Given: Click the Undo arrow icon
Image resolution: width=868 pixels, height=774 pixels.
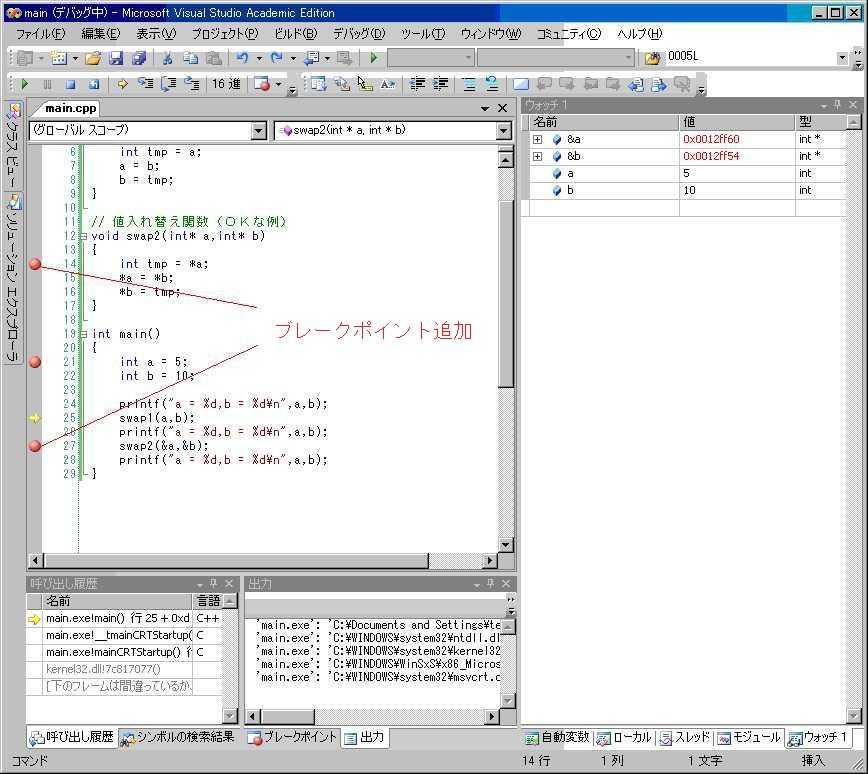Looking at the screenshot, I should pos(242,58).
